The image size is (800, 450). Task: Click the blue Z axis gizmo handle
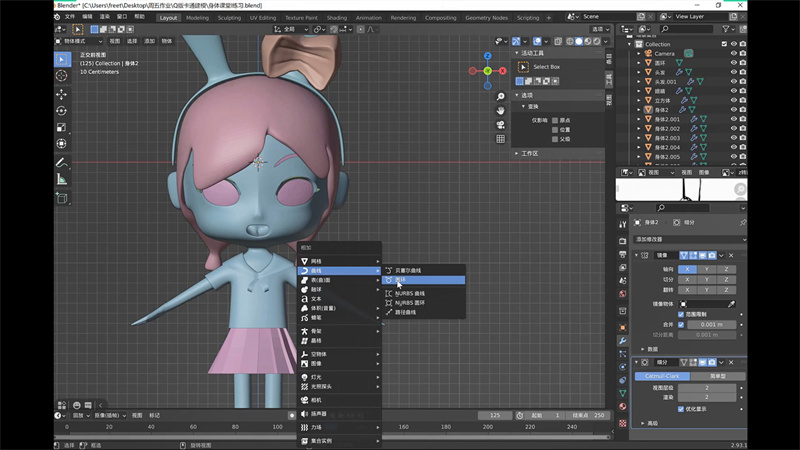[488, 56]
